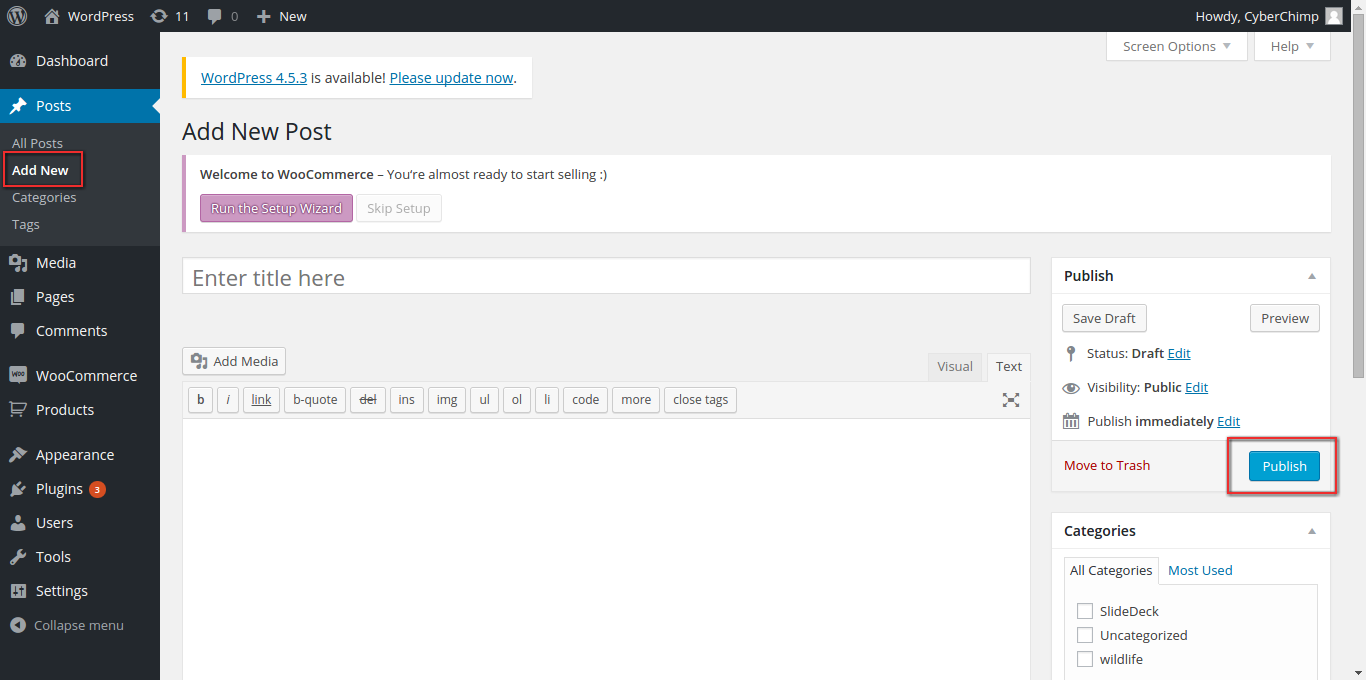The image size is (1366, 680).
Task: Click Add Media button
Action: click(x=235, y=361)
